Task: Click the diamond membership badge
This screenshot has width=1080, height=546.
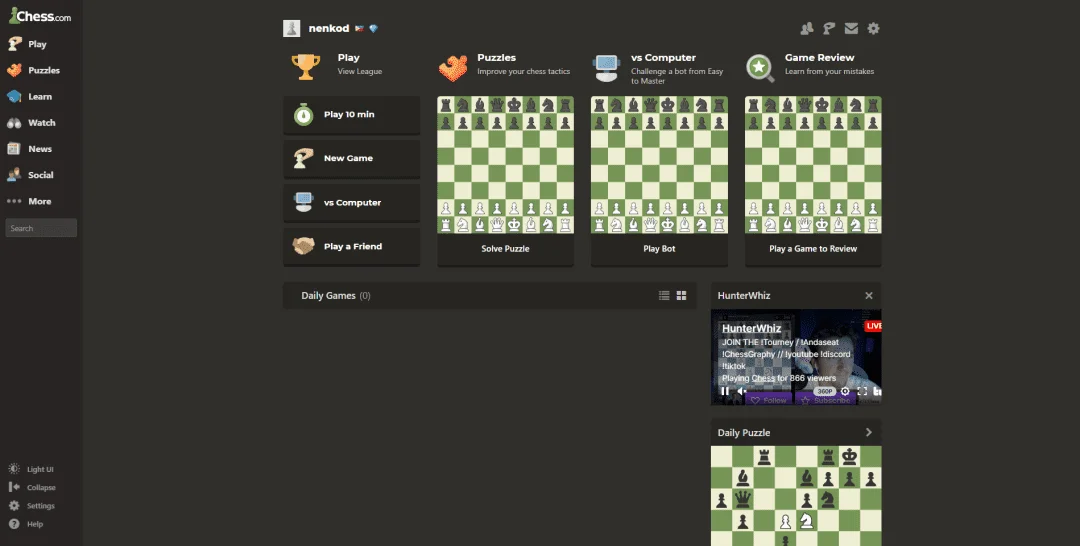Action: tap(373, 28)
